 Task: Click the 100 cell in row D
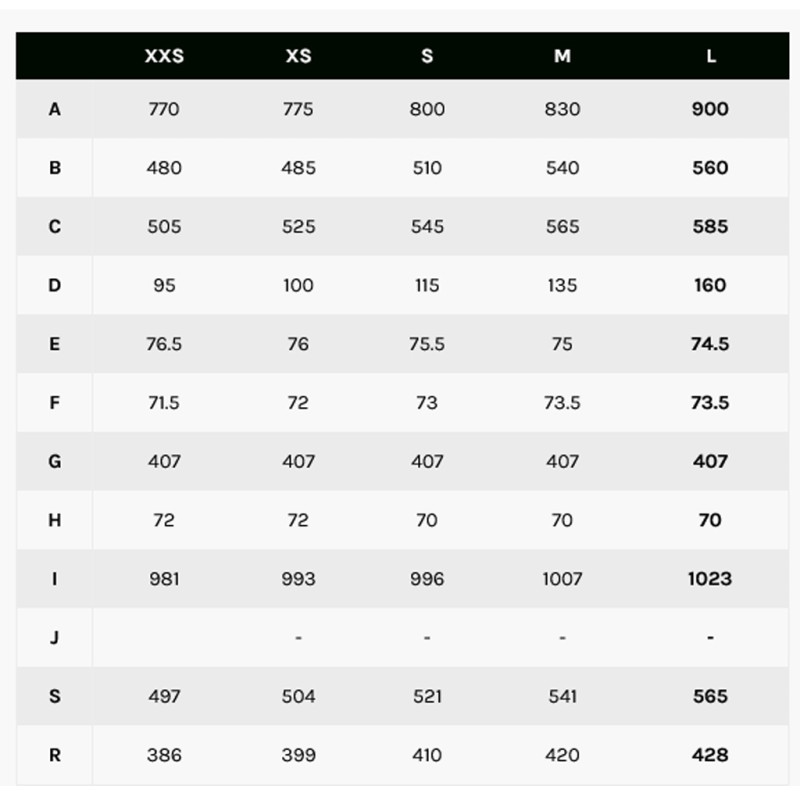pyautogui.click(x=298, y=285)
